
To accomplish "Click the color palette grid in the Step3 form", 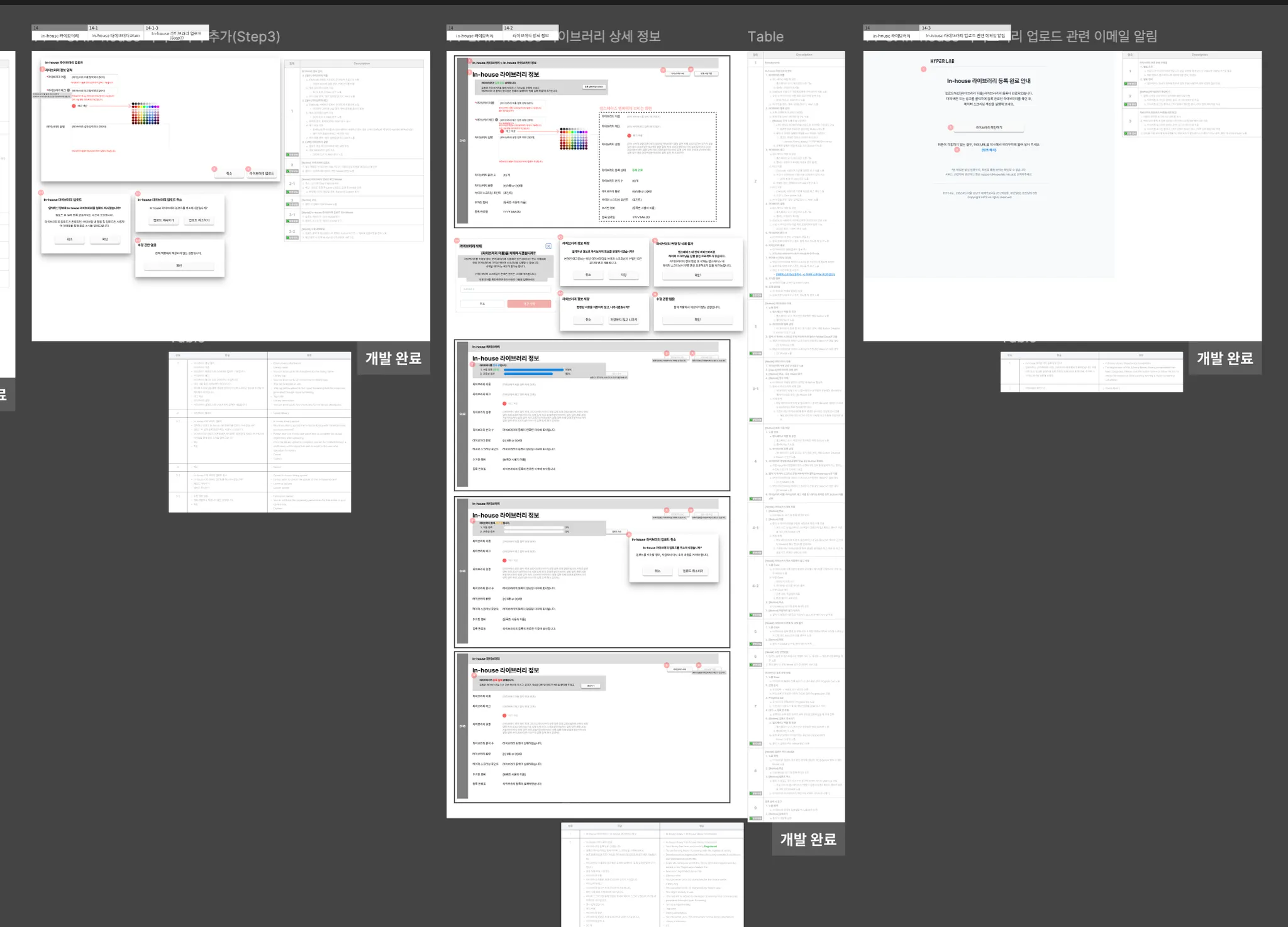I will coord(145,113).
